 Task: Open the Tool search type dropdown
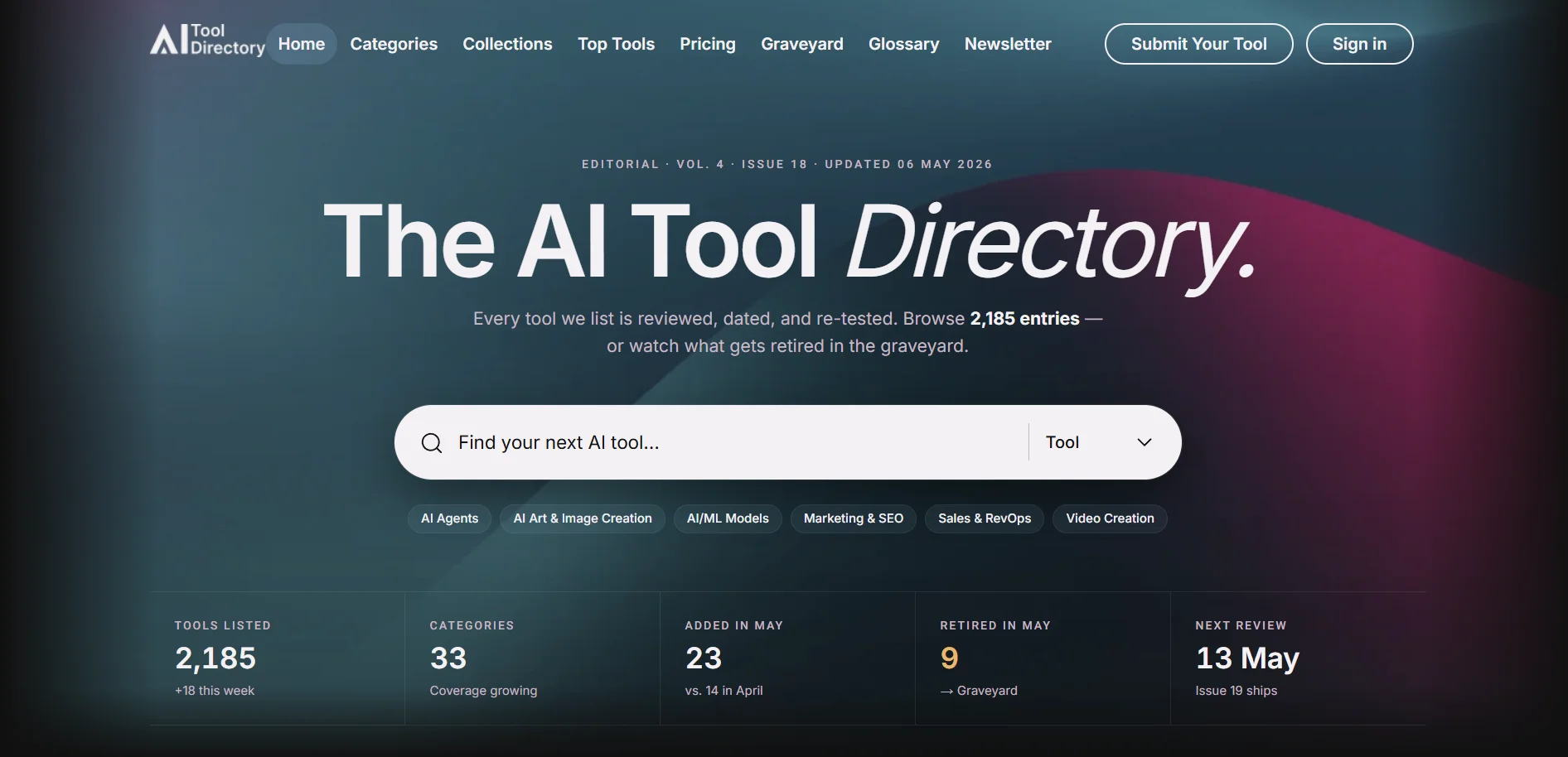tap(1099, 442)
